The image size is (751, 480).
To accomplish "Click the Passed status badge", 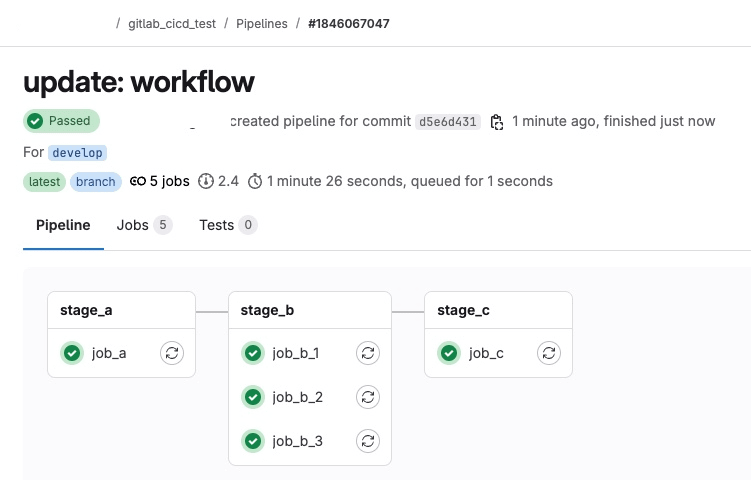I will point(61,121).
